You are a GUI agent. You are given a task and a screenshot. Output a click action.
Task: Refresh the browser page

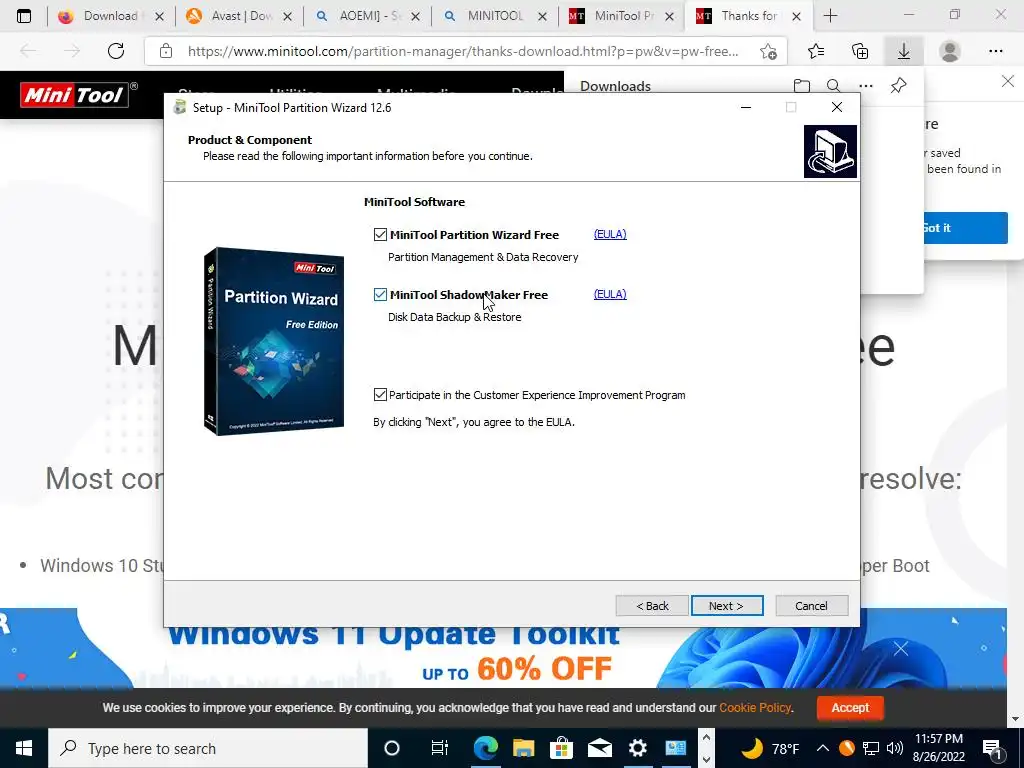(x=116, y=51)
